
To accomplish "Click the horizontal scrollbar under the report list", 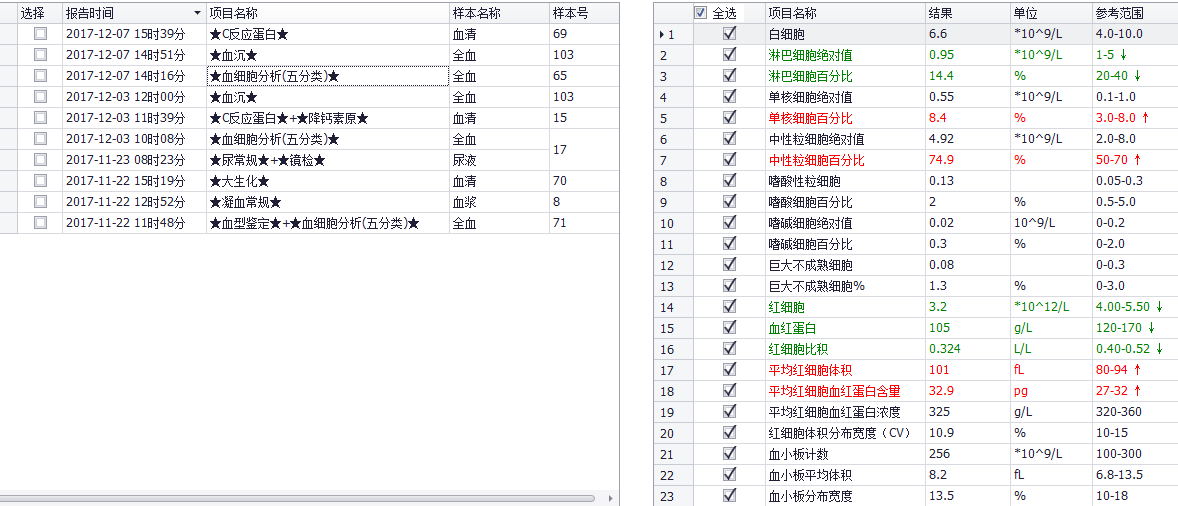I will 300,497.
